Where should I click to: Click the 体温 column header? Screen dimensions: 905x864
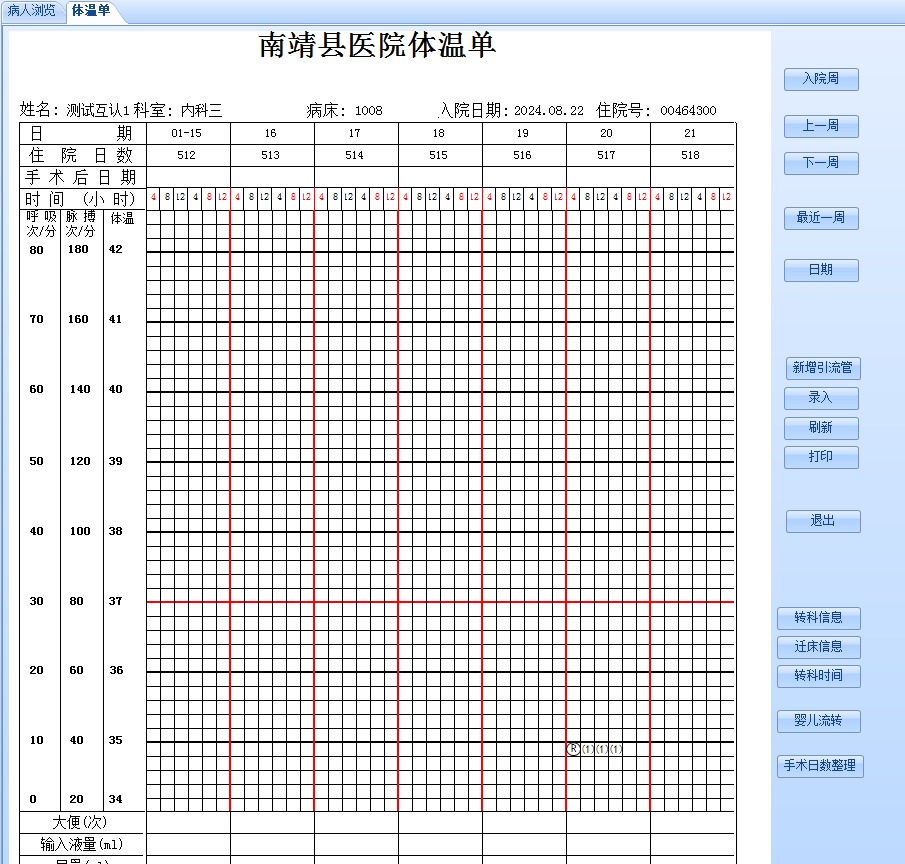(122, 218)
